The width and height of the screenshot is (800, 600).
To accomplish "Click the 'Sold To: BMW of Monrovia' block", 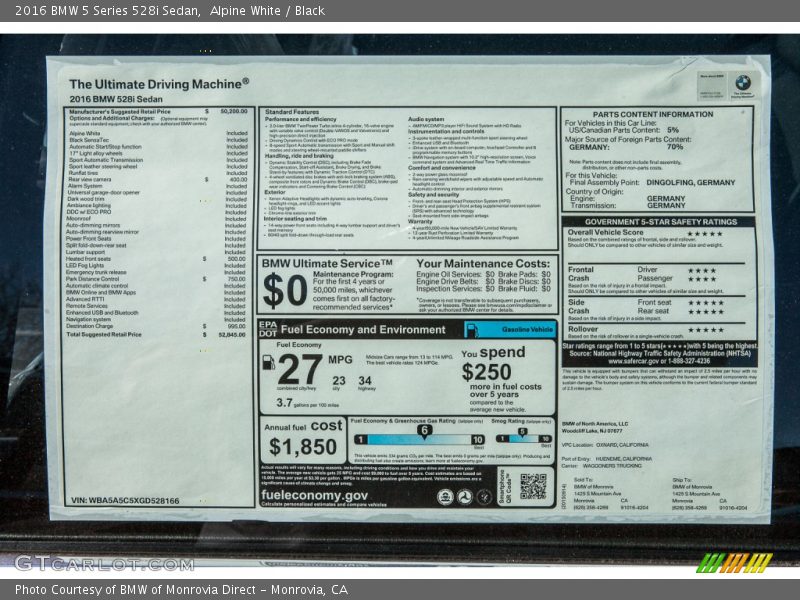I will point(611,494).
